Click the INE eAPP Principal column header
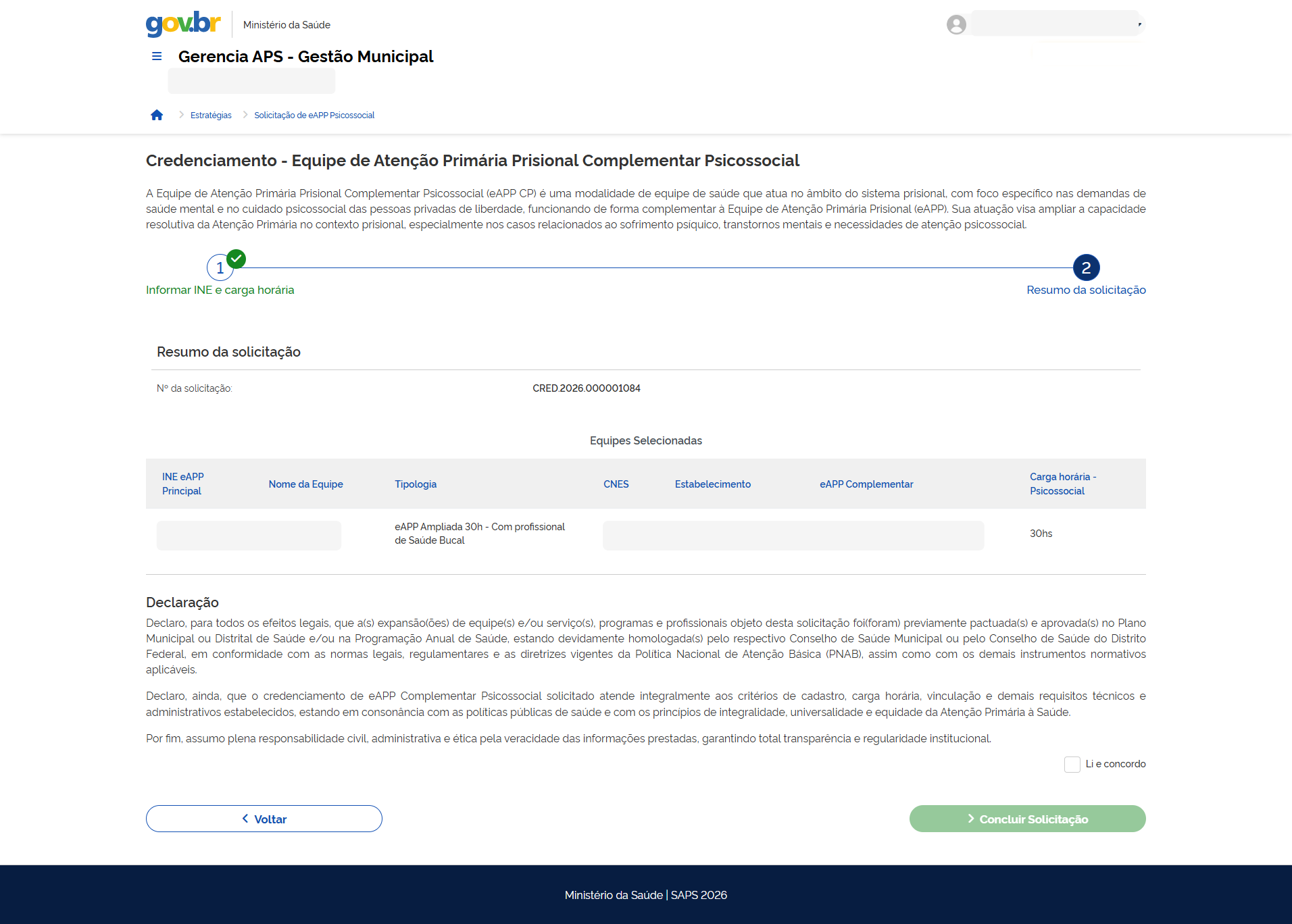The height and width of the screenshot is (924, 1292). [x=183, y=484]
